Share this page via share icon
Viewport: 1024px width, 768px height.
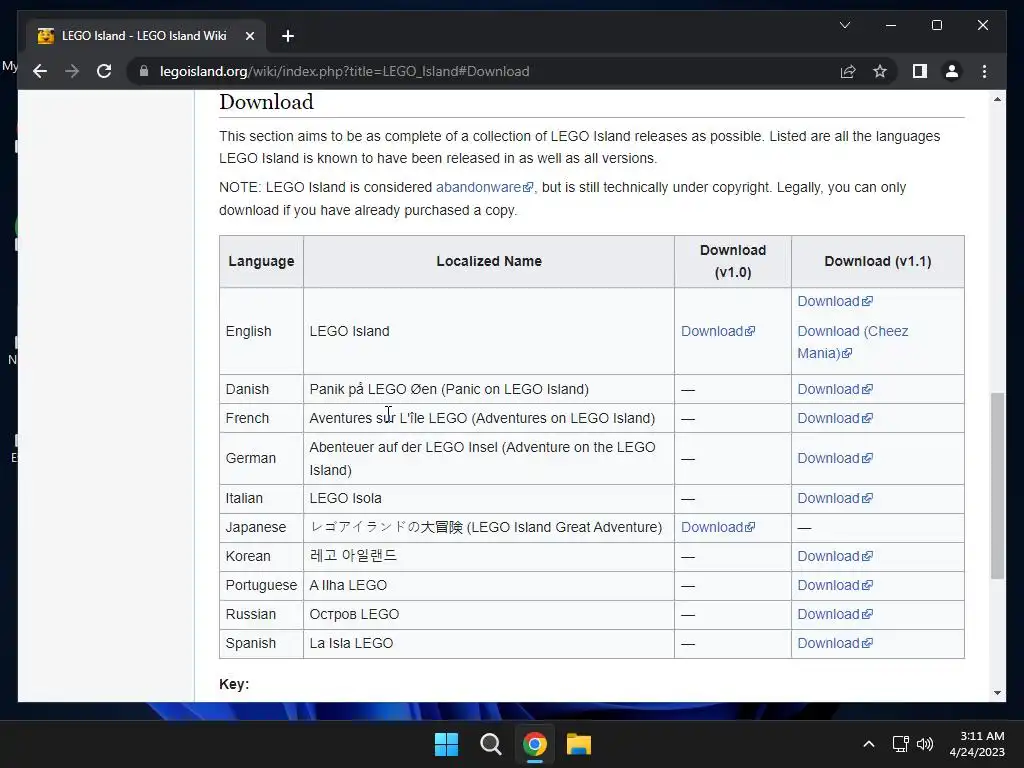pyautogui.click(x=848, y=71)
